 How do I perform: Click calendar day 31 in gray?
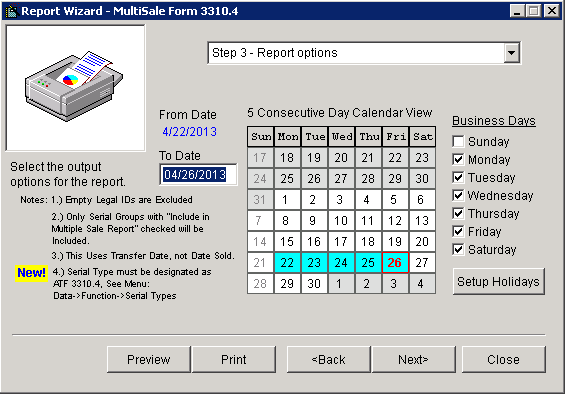click(x=260, y=200)
